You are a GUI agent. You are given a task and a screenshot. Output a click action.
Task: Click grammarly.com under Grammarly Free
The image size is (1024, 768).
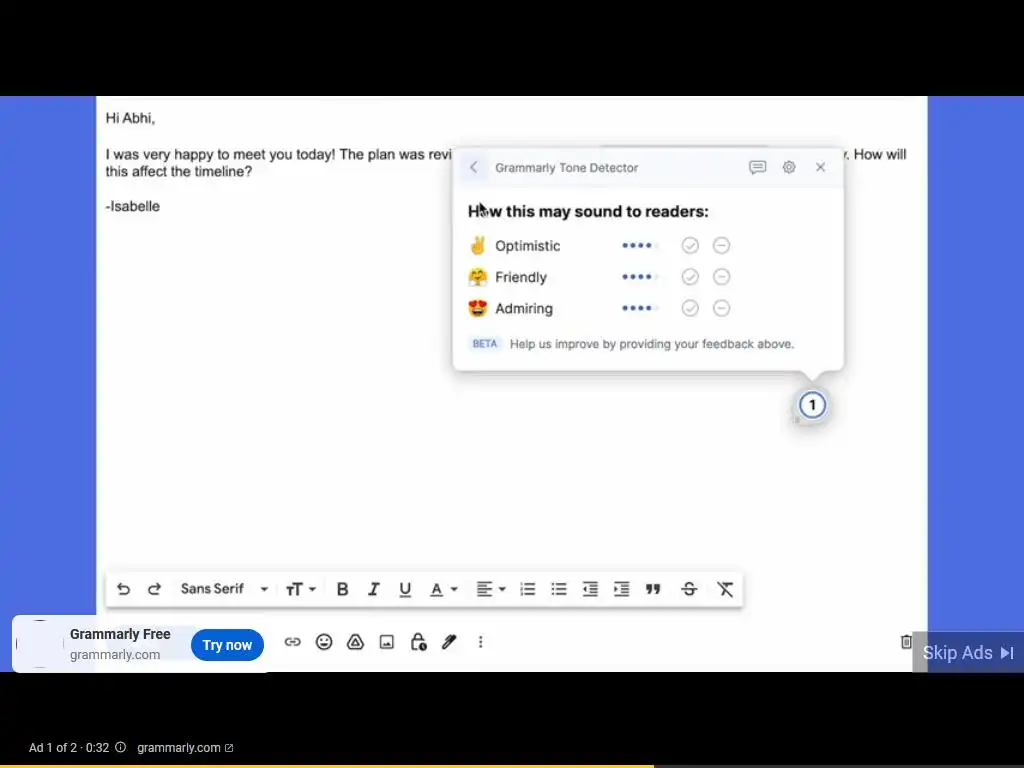(115, 655)
